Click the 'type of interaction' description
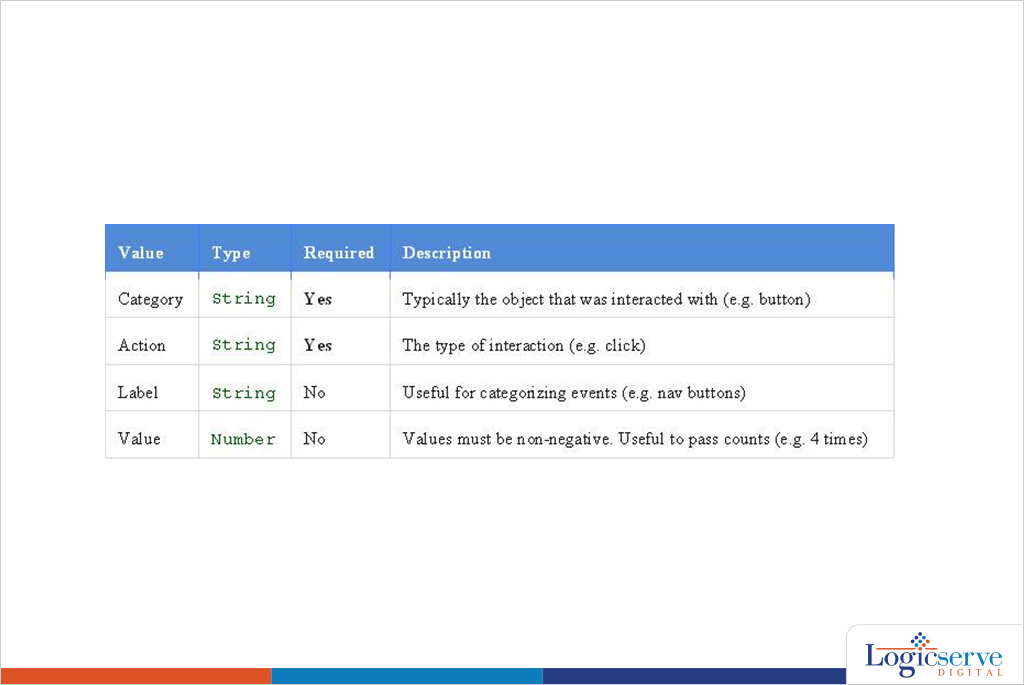Viewport: 1024px width, 685px height. click(524, 345)
